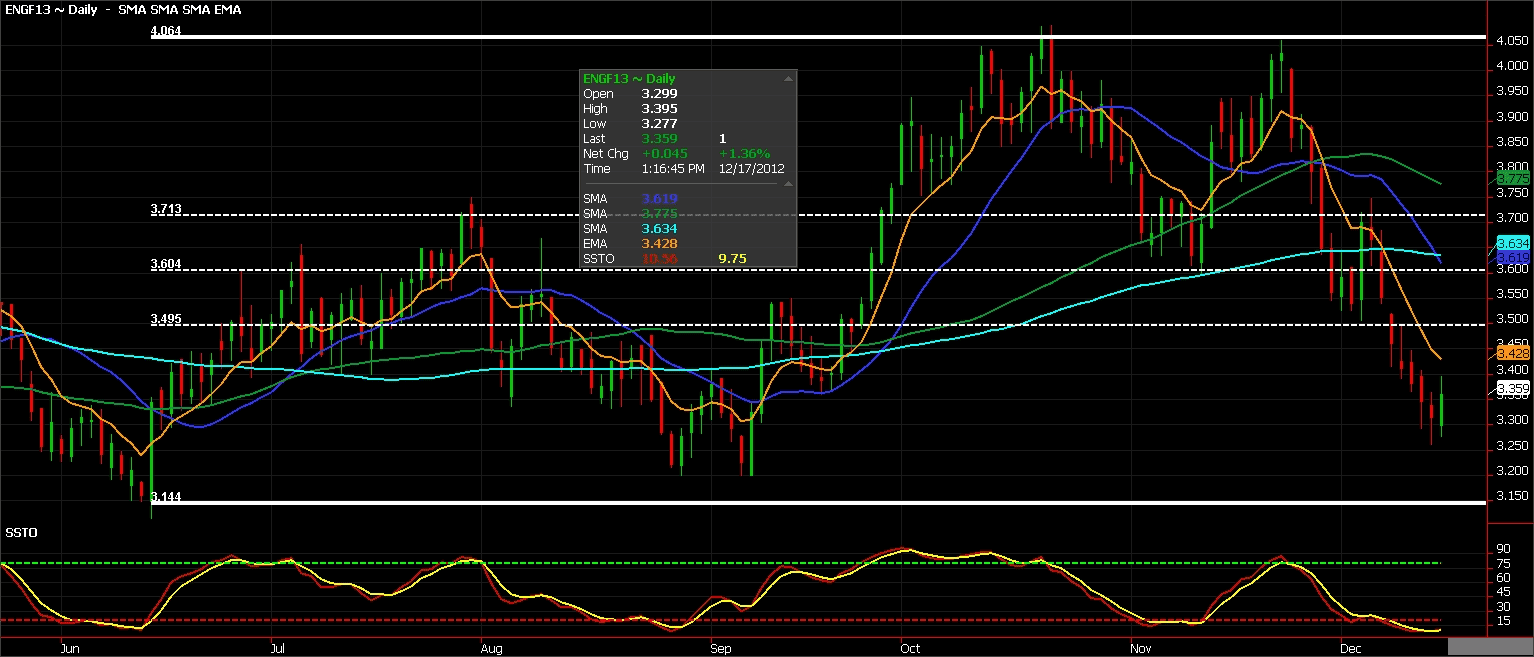Collapse the indicator values section arrow
This screenshot has width=1534, height=657.
click(x=788, y=184)
